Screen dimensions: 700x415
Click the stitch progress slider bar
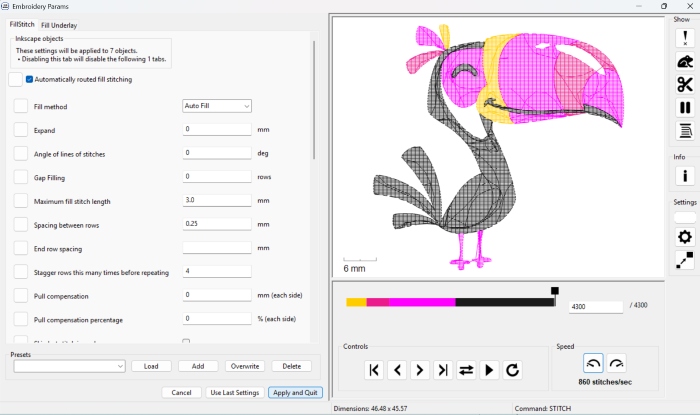tap(450, 302)
